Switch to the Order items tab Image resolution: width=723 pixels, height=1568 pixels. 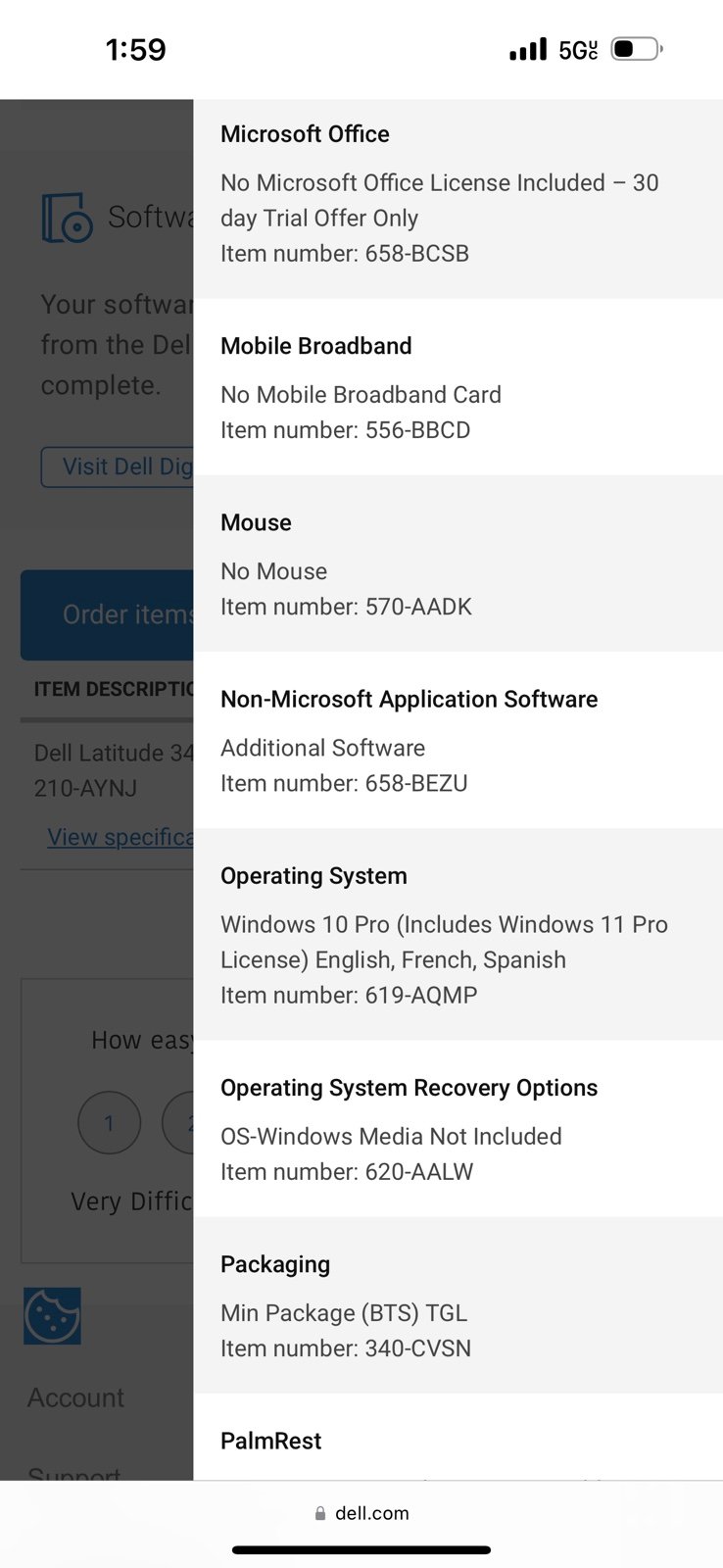(x=108, y=614)
